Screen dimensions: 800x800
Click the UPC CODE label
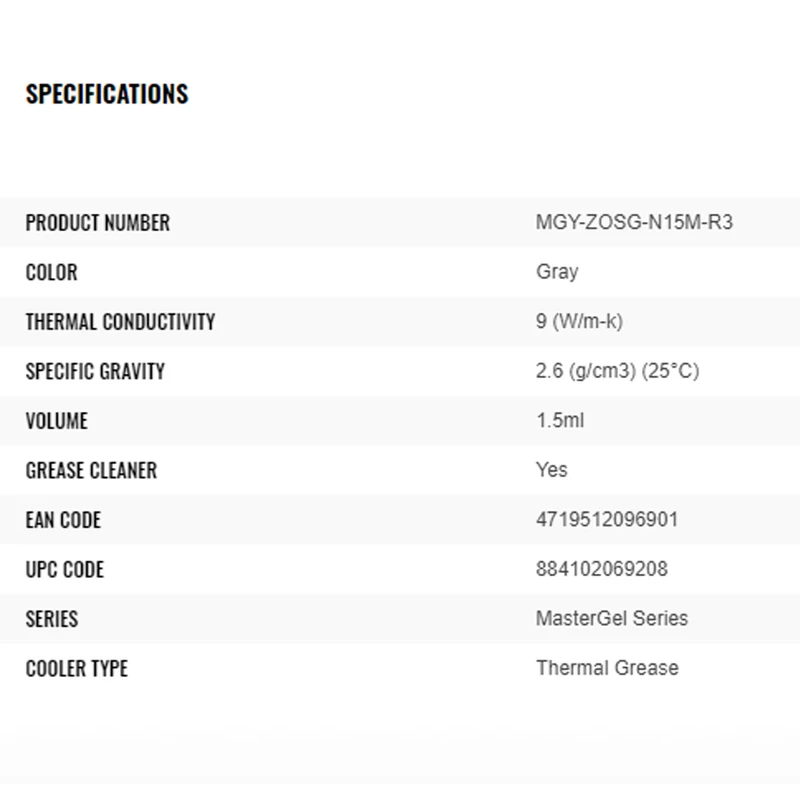pos(65,570)
